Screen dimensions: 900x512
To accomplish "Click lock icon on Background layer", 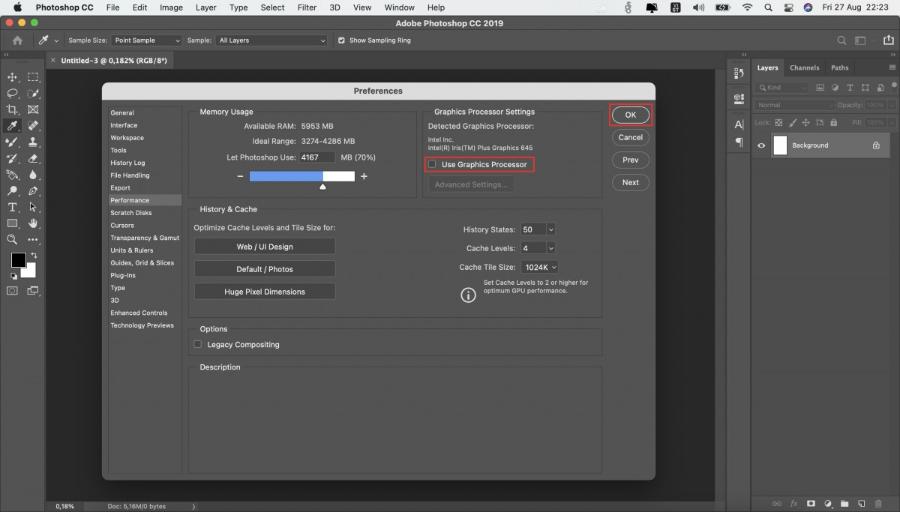I will coord(876,145).
